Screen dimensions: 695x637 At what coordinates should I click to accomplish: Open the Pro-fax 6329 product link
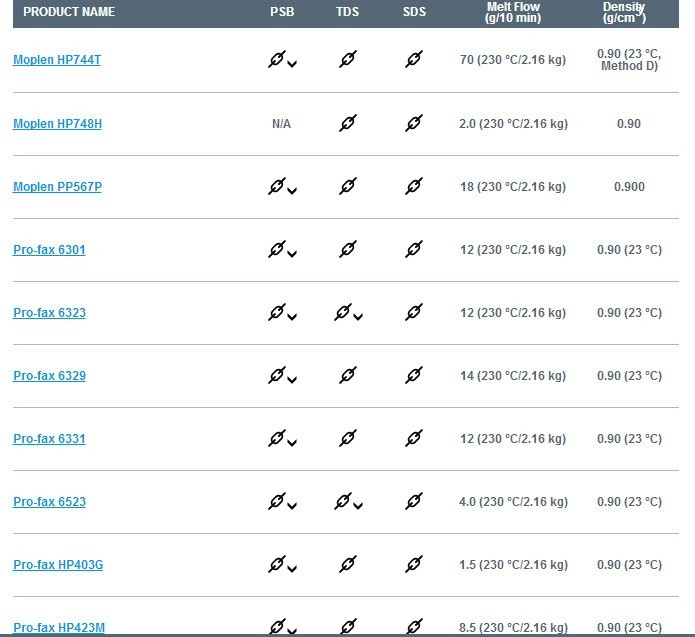coord(49,376)
